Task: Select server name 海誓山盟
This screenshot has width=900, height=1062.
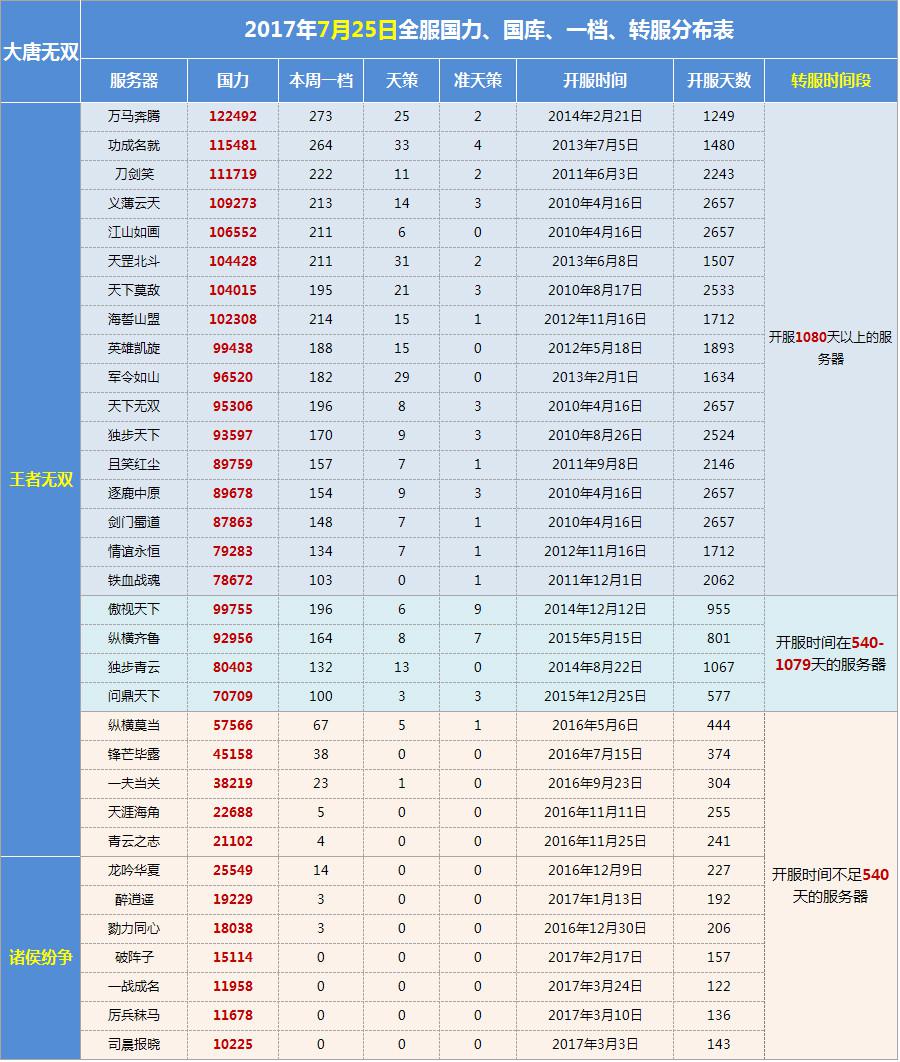Action: pyautogui.click(x=134, y=319)
